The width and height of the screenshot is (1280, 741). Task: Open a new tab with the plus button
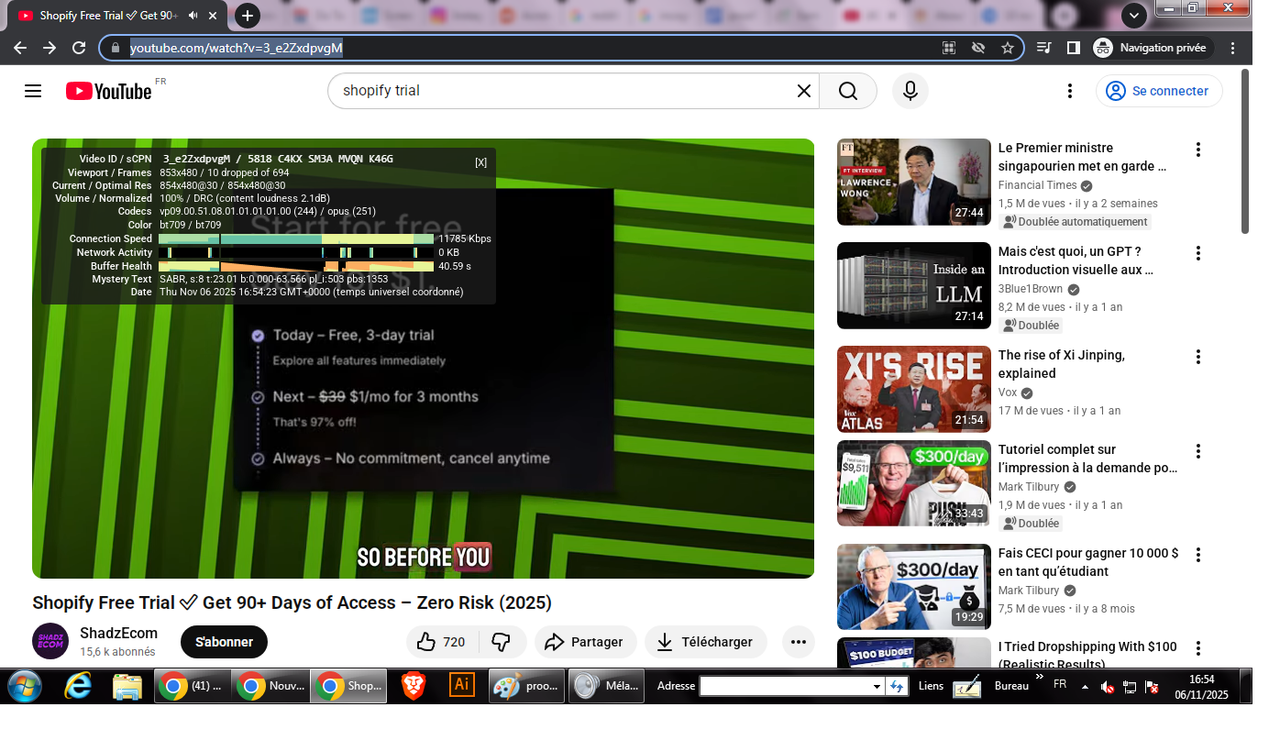[x=248, y=15]
